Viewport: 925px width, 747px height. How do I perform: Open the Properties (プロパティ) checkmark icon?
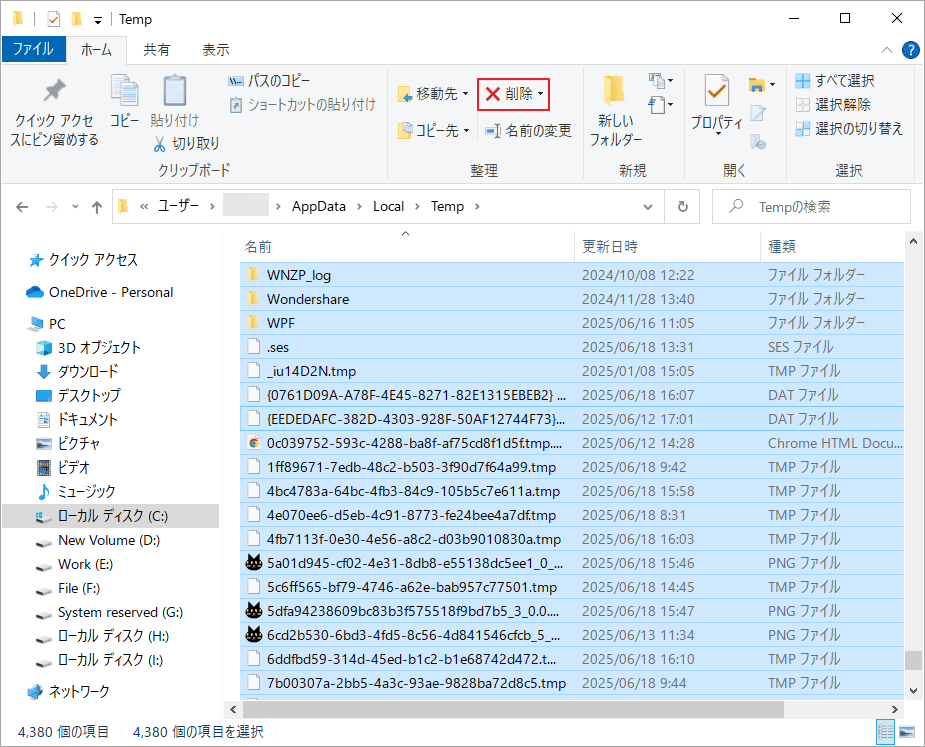tap(717, 90)
